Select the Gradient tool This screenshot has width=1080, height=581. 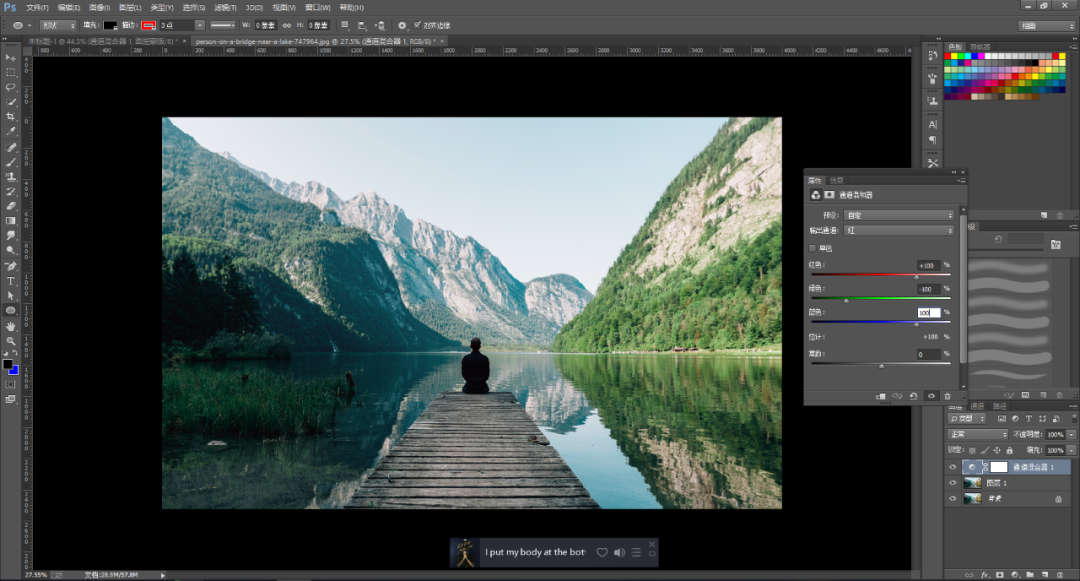pos(10,221)
